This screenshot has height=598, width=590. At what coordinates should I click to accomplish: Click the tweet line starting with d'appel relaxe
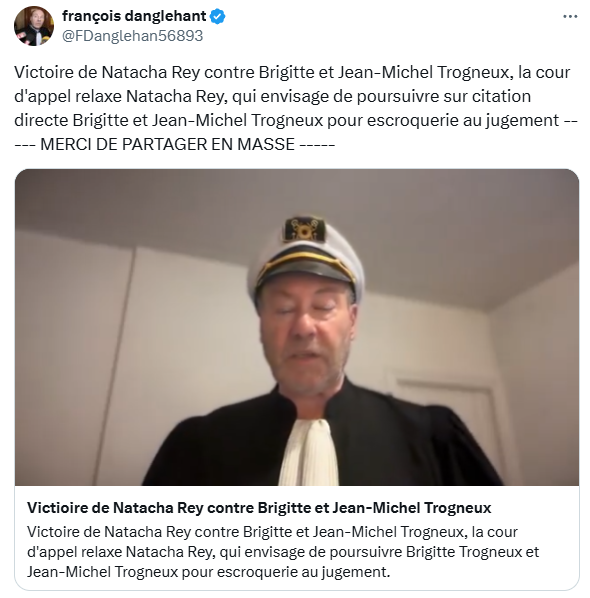coord(272,96)
